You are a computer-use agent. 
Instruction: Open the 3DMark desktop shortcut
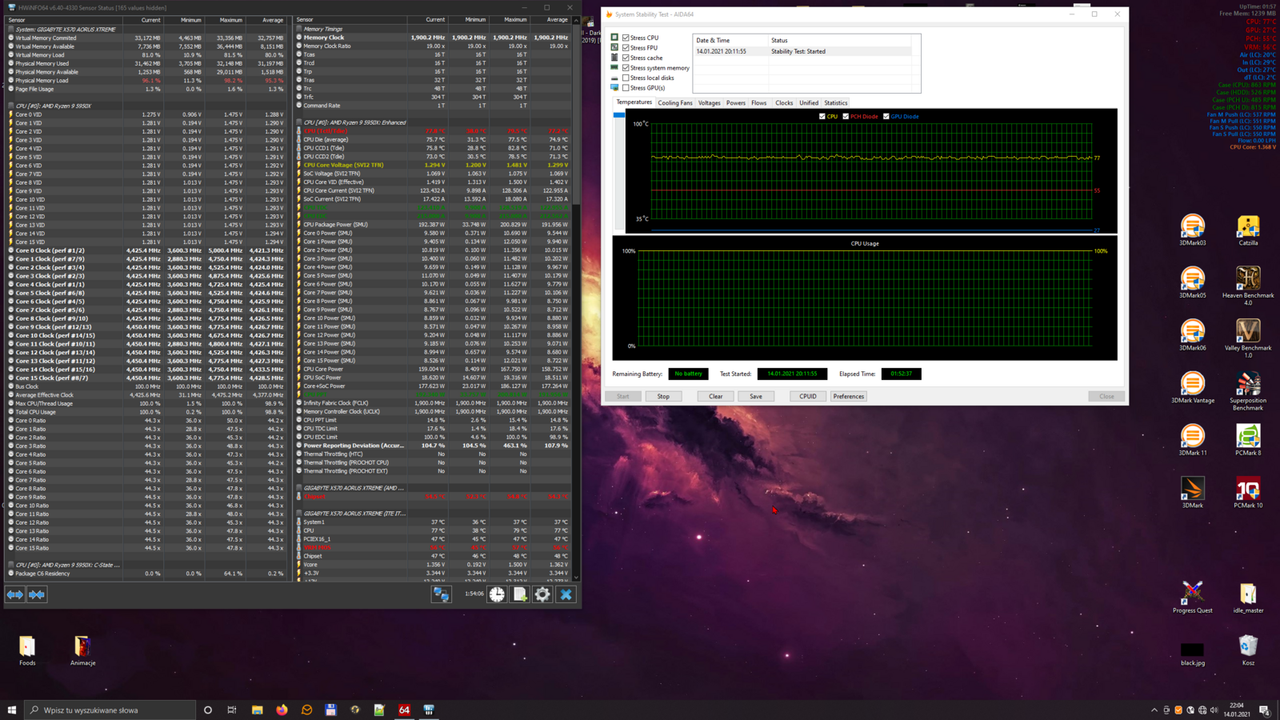point(1192,492)
